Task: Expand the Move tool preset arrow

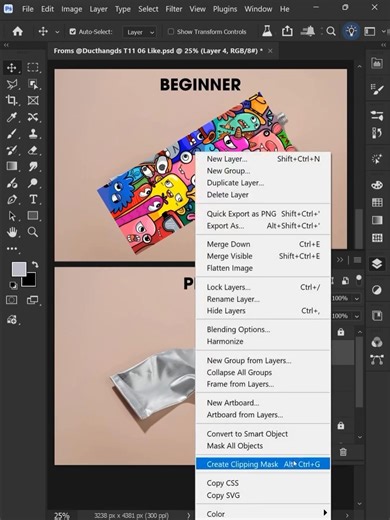Action: tap(57, 32)
